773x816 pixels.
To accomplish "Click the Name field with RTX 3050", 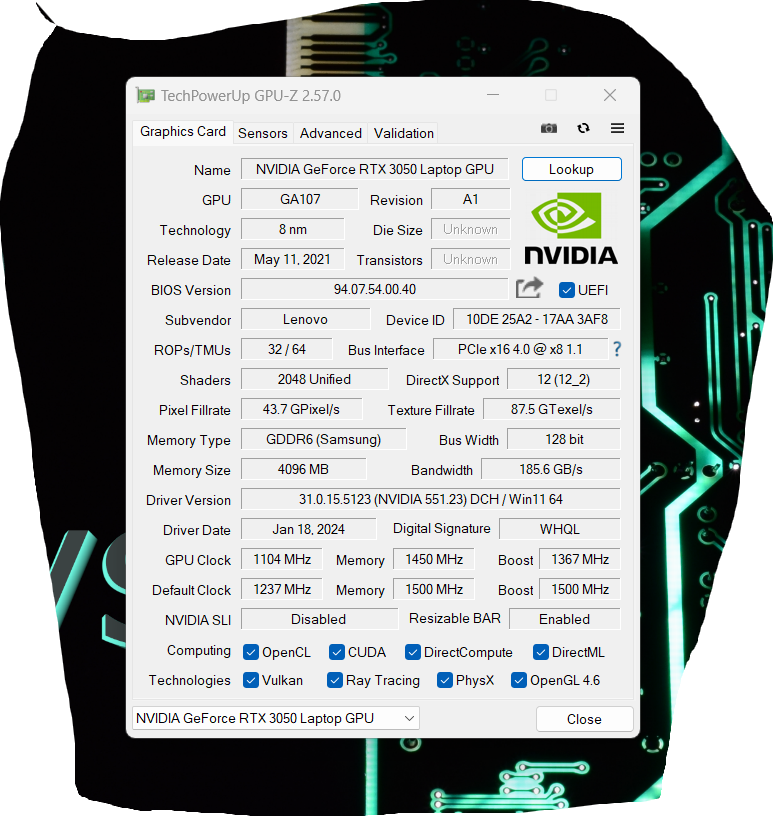I will (374, 169).
